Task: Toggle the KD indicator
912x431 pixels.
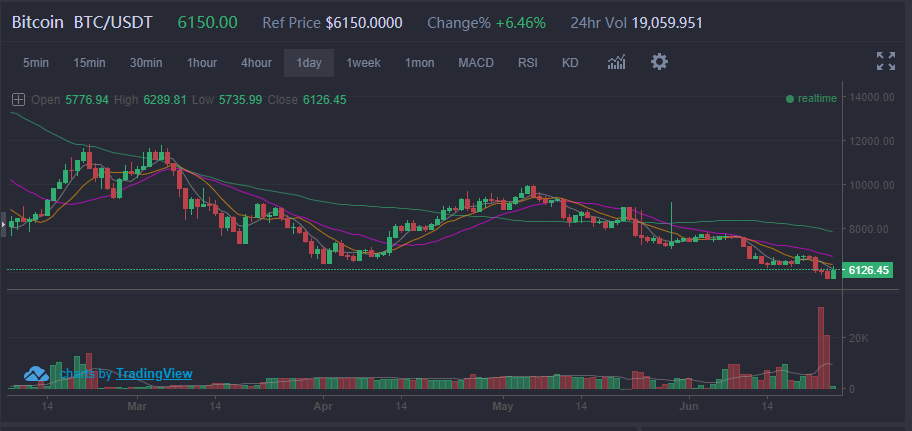Action: [570, 63]
